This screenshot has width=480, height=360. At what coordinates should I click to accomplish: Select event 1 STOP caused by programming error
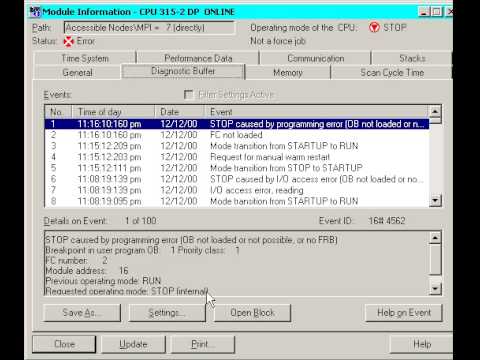coord(237,124)
